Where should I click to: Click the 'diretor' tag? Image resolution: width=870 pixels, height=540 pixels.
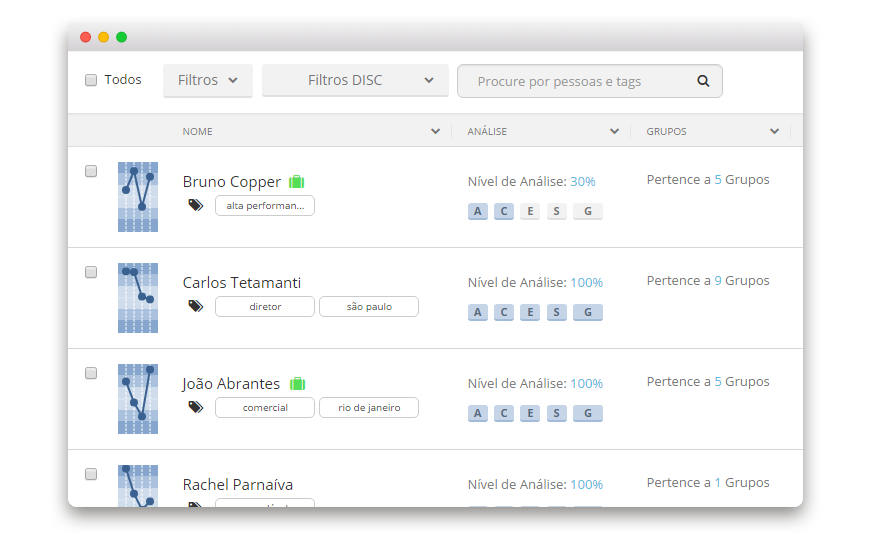(x=265, y=306)
